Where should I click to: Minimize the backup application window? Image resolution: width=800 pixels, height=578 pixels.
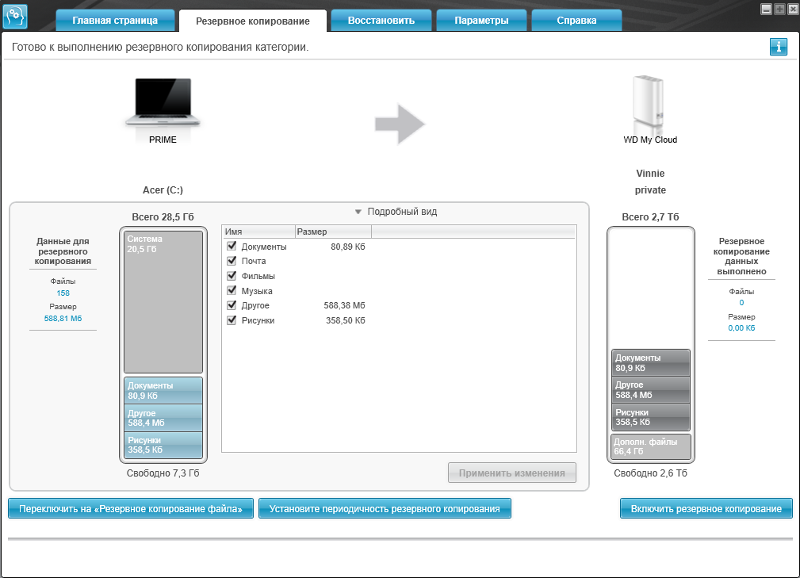pos(766,9)
